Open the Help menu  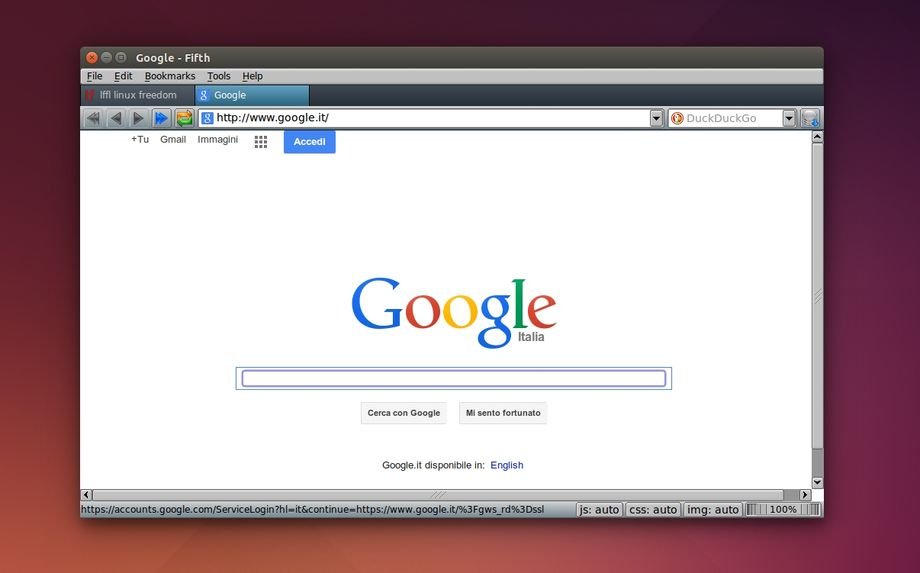click(x=252, y=76)
